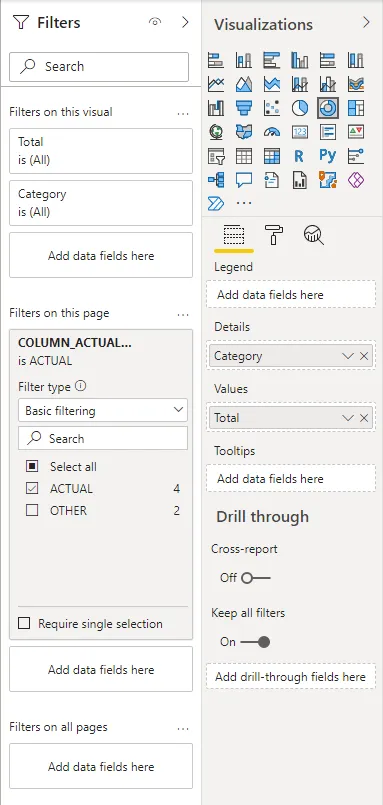Choose the Stacked area chart visual
The image size is (383, 805).
click(x=272, y=84)
